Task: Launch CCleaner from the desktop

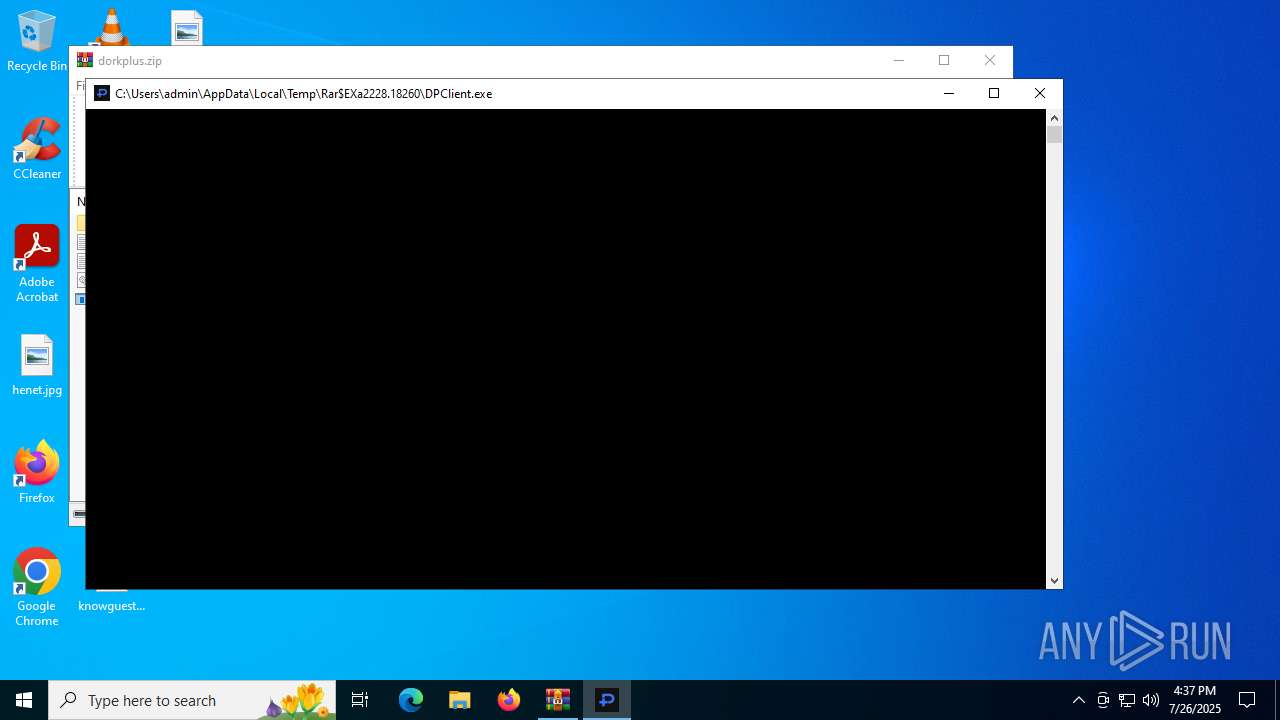Action: point(37,149)
